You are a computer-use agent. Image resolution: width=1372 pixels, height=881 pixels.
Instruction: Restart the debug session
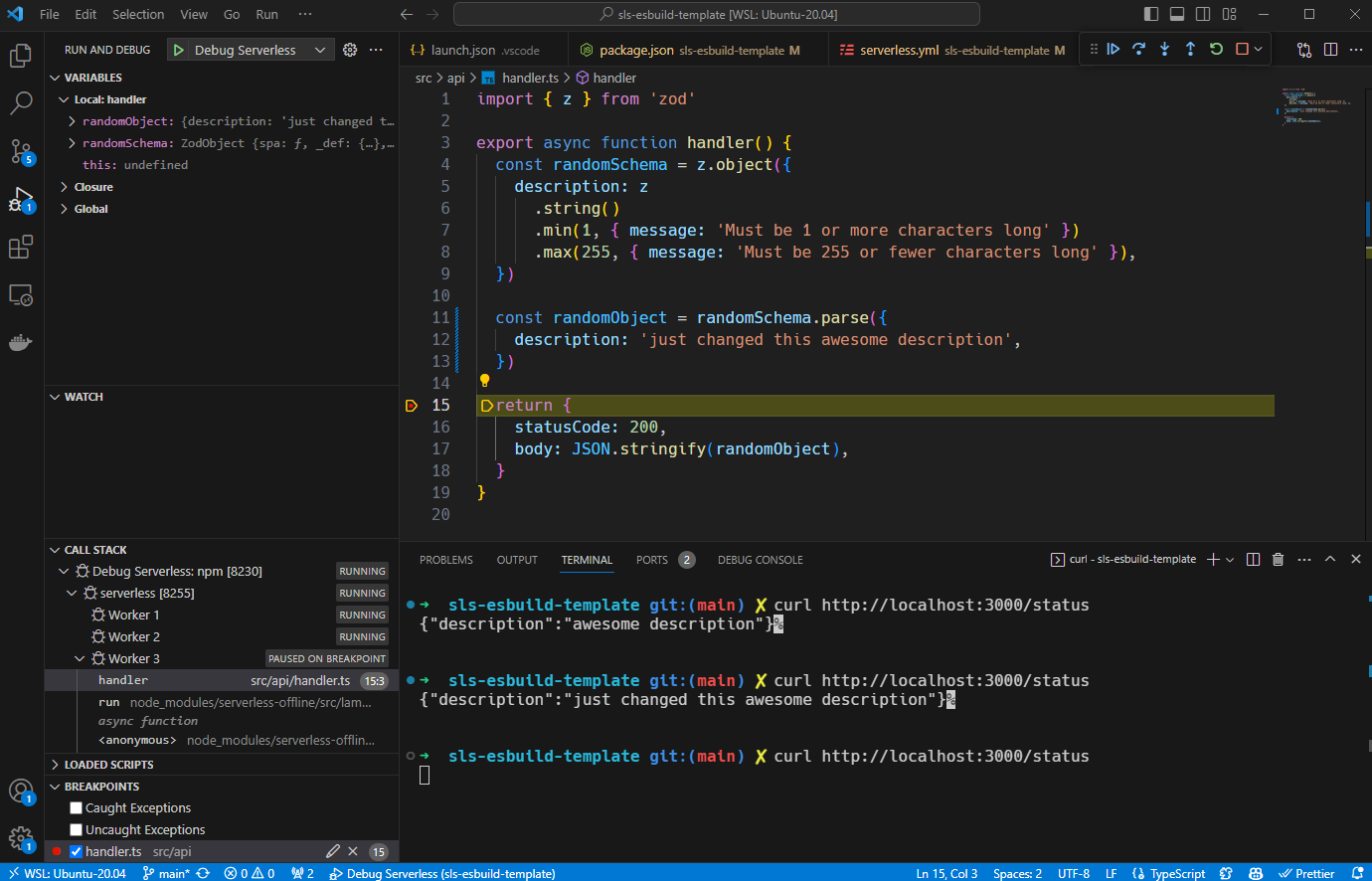click(1216, 49)
